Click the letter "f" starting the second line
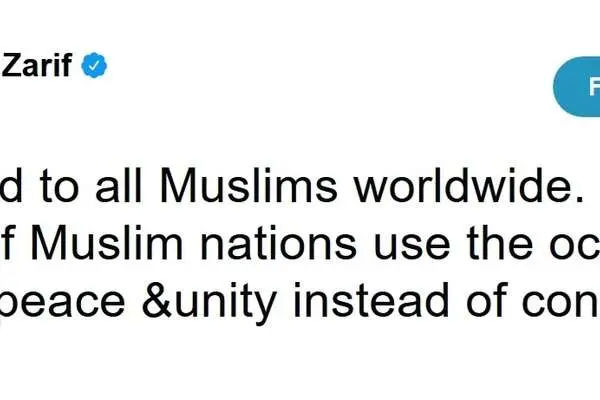The image size is (600, 400). pos(7,243)
